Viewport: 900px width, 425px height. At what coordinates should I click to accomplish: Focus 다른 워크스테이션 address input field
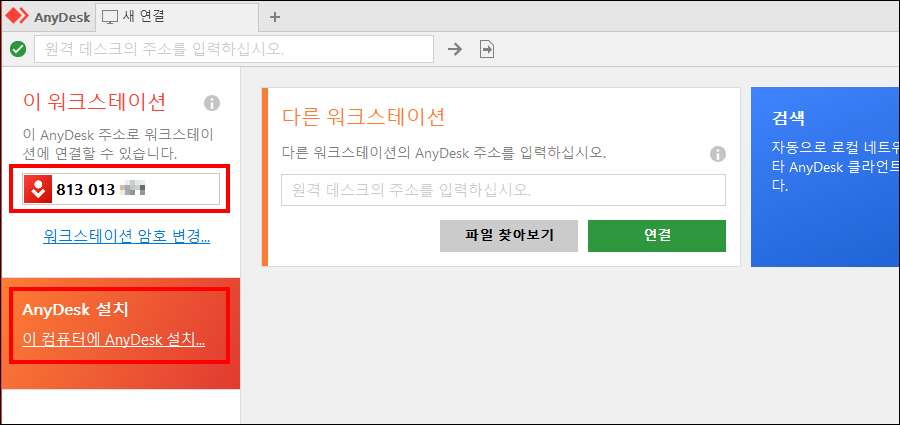[x=503, y=190]
